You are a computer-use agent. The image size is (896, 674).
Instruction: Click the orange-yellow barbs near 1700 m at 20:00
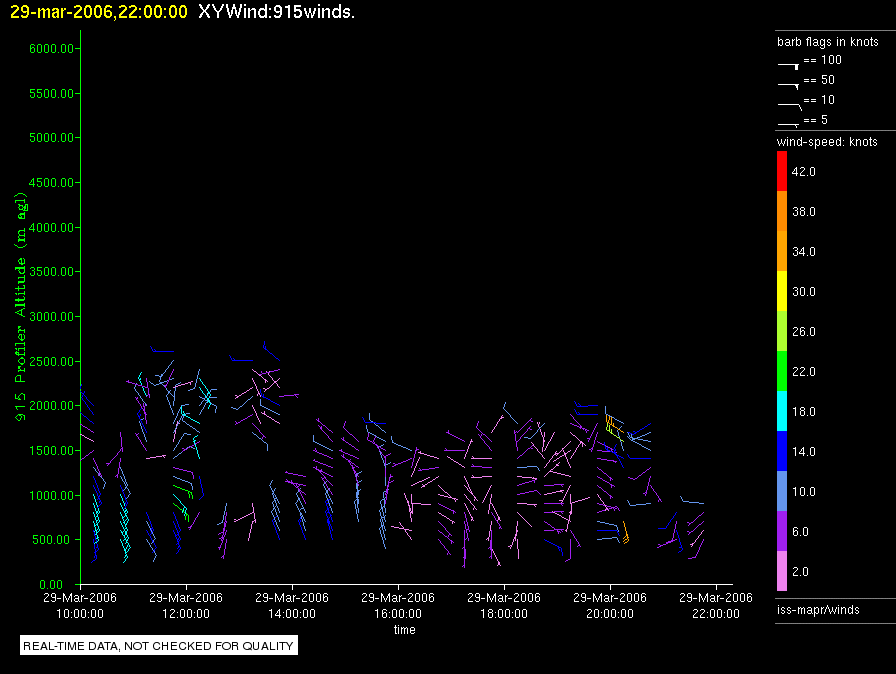click(x=614, y=428)
